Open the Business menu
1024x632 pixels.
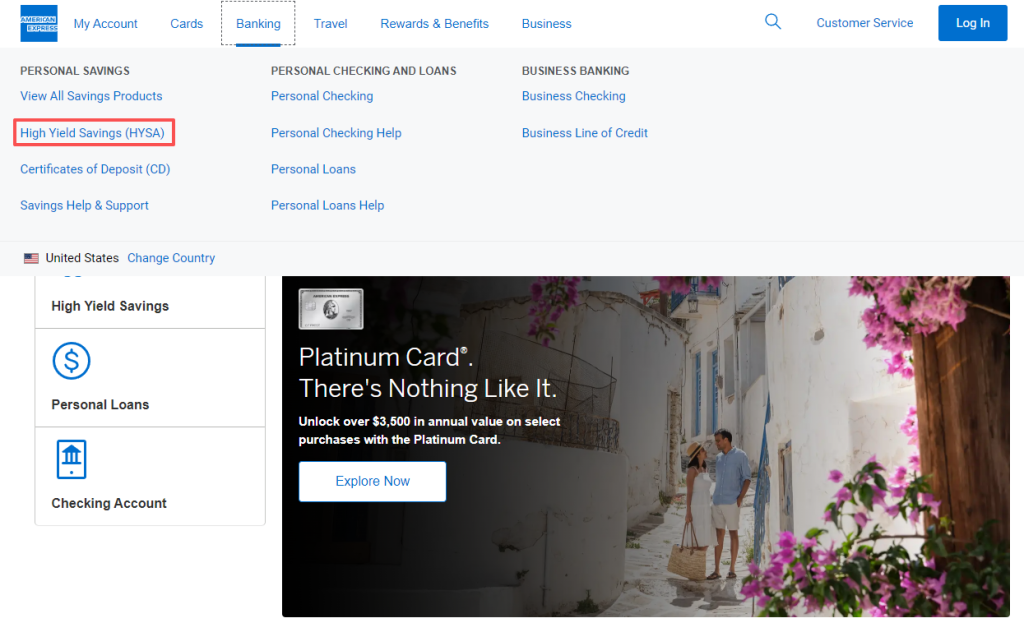click(547, 23)
